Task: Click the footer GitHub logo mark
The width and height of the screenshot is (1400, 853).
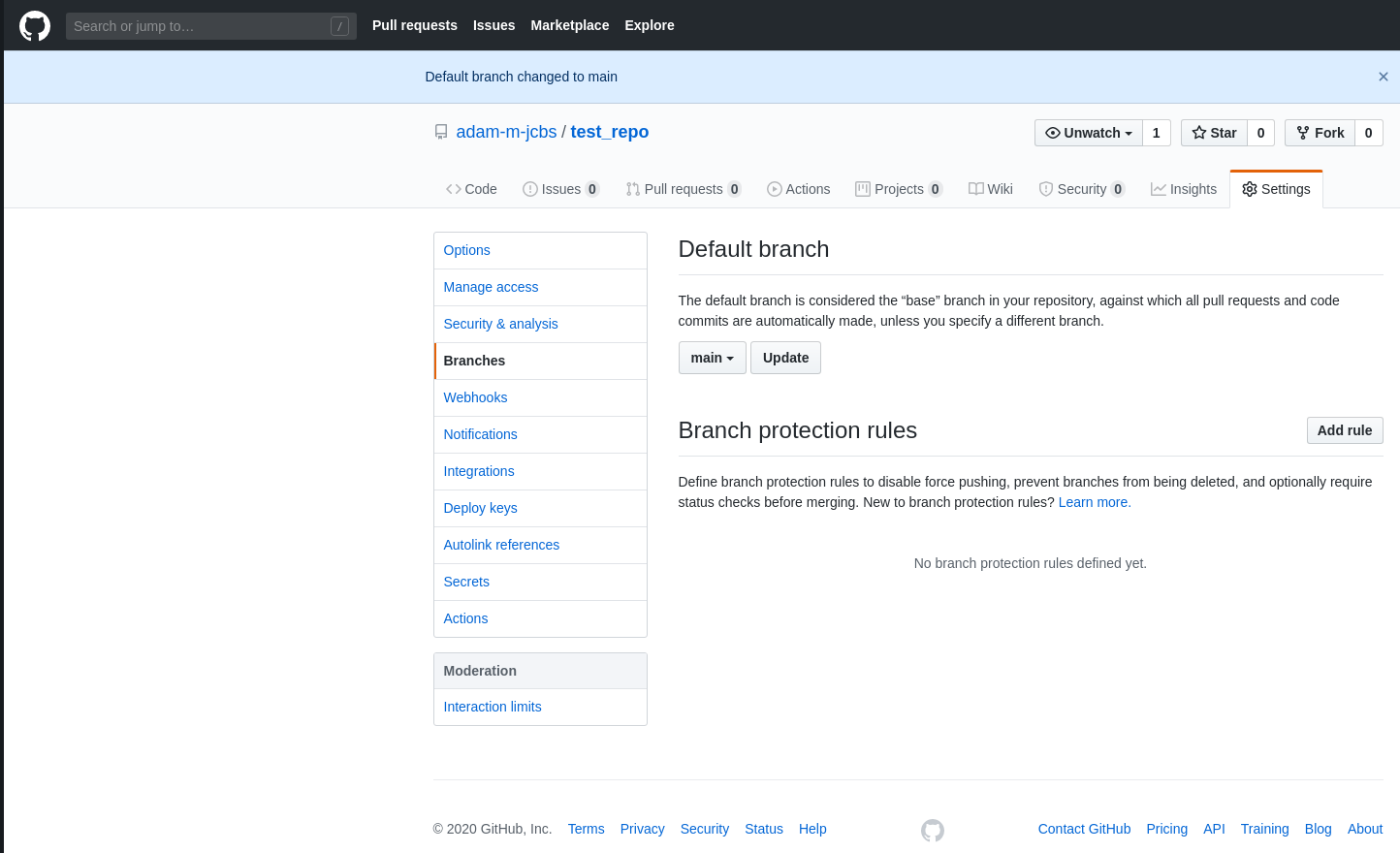Action: (x=933, y=830)
